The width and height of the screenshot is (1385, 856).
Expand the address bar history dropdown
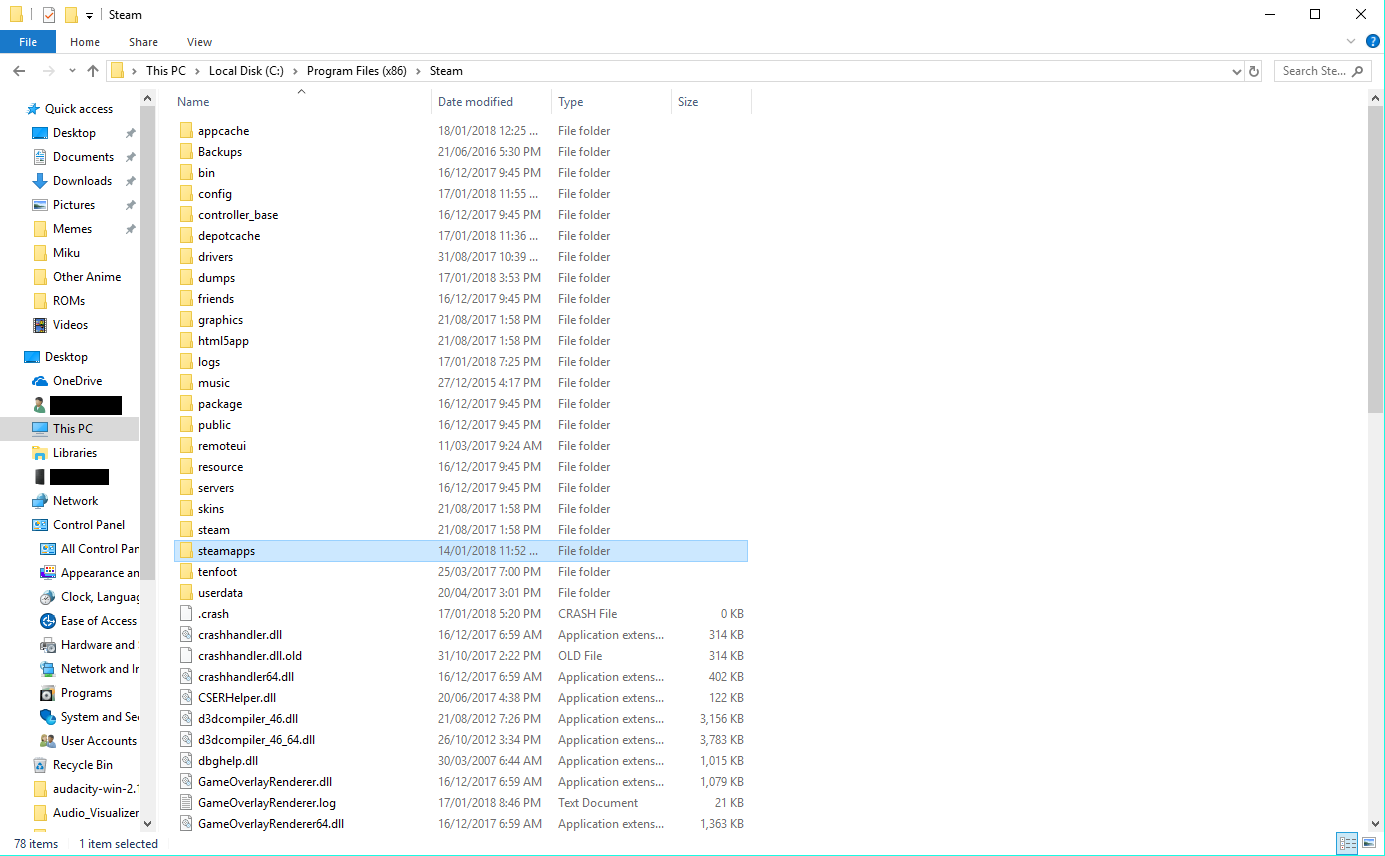[x=1237, y=71]
